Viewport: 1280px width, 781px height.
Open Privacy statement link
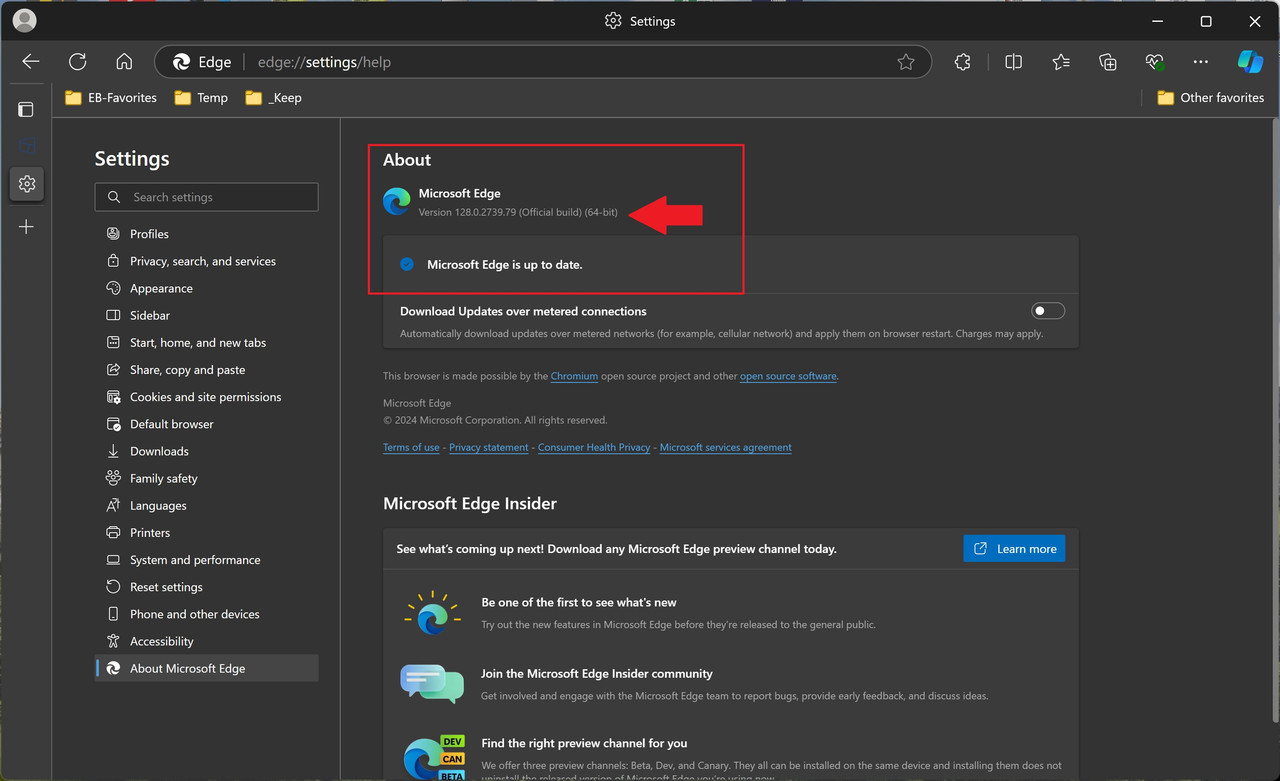489,447
